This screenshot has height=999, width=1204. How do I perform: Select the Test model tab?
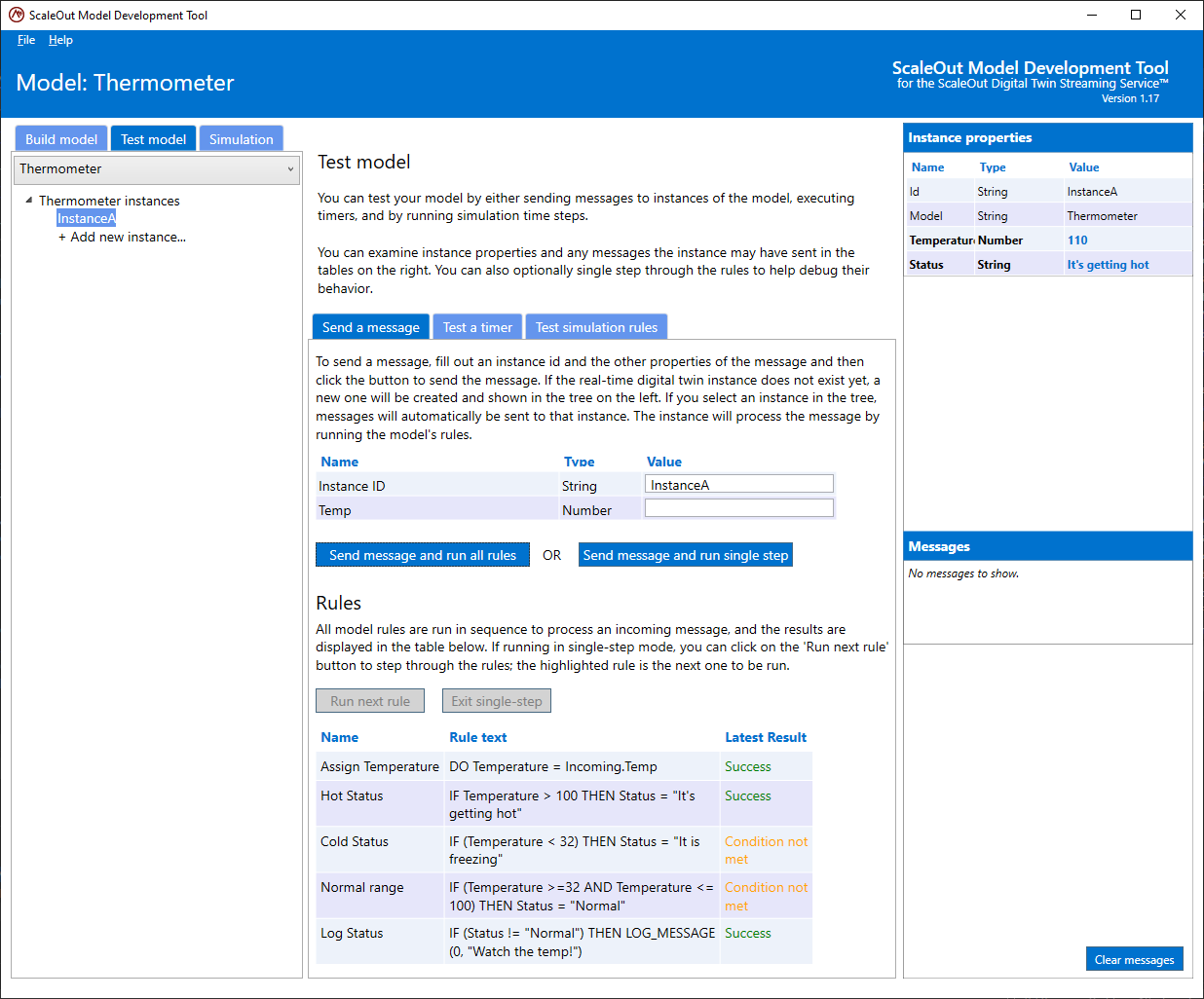pyautogui.click(x=153, y=139)
